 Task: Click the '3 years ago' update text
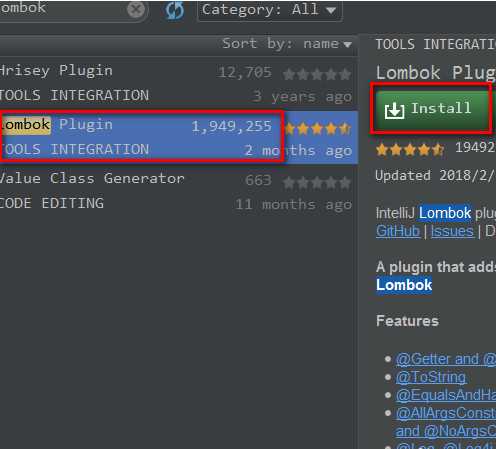click(x=302, y=97)
